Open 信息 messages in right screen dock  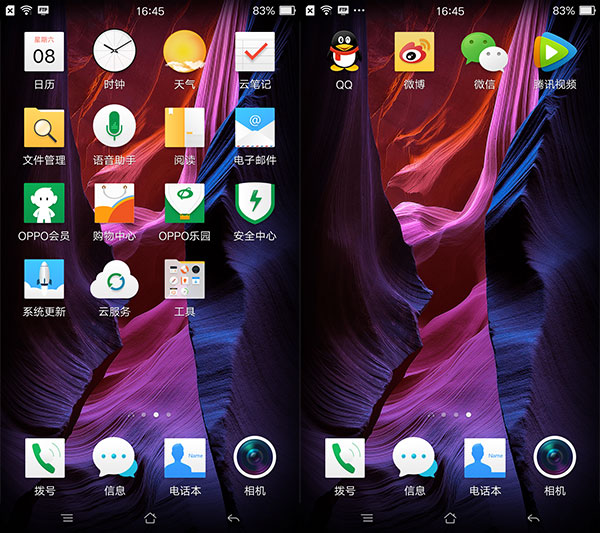point(414,458)
